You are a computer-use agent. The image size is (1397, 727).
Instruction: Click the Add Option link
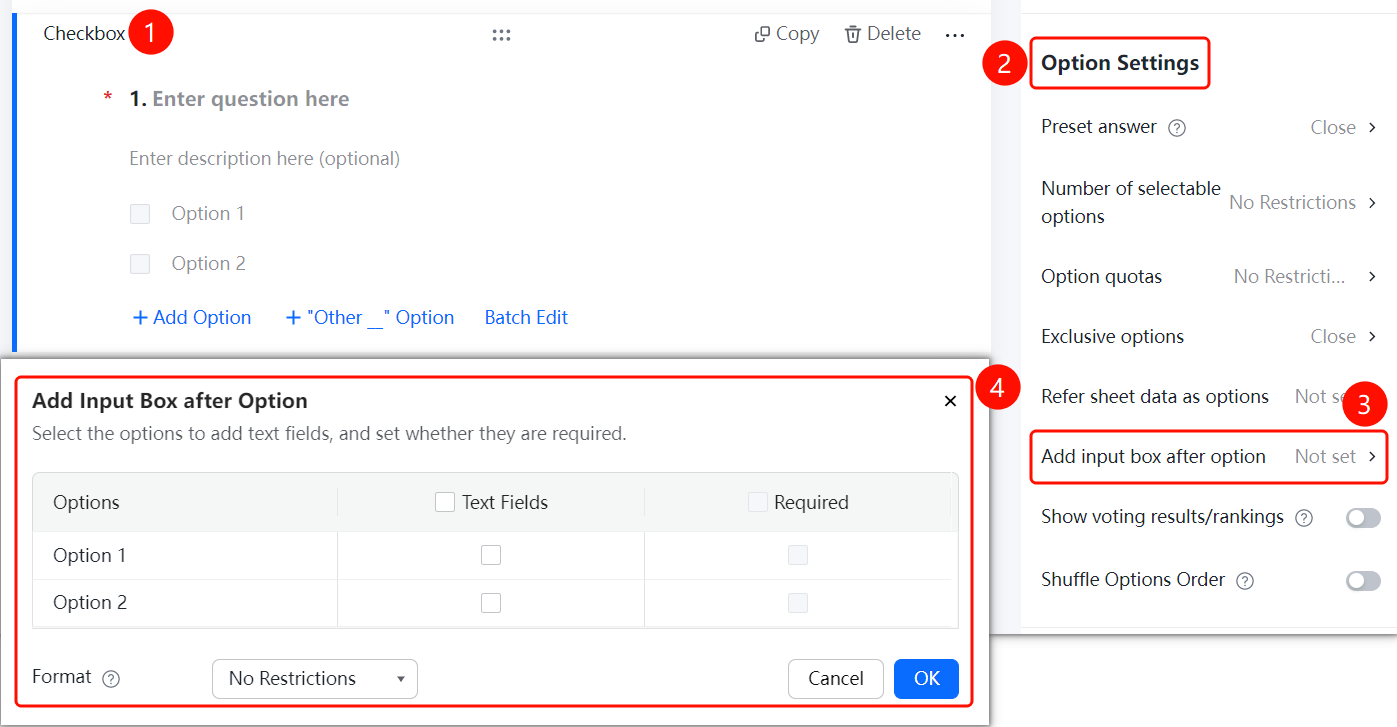192,317
